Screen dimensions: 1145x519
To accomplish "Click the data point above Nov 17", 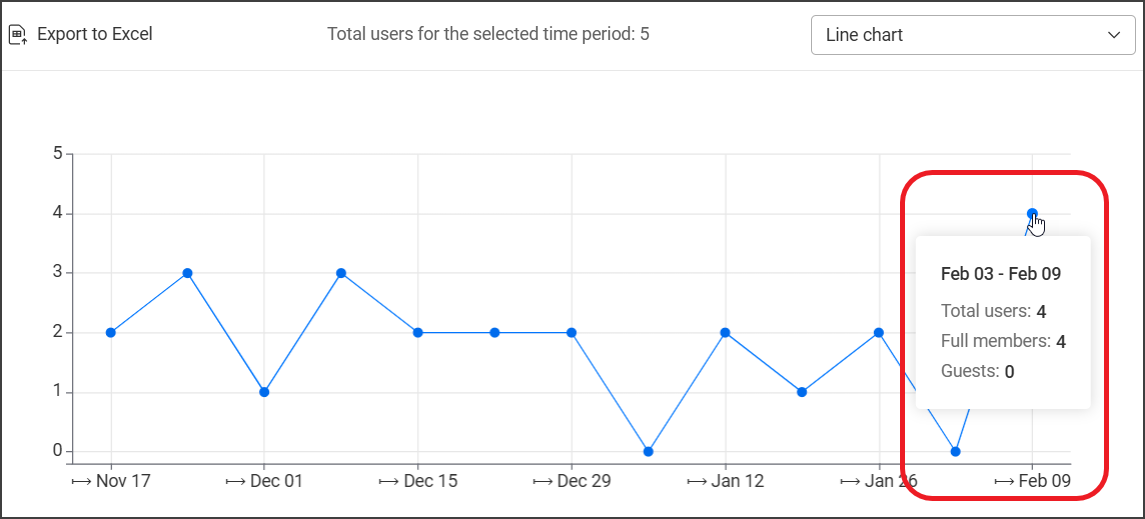I will pyautogui.click(x=110, y=332).
